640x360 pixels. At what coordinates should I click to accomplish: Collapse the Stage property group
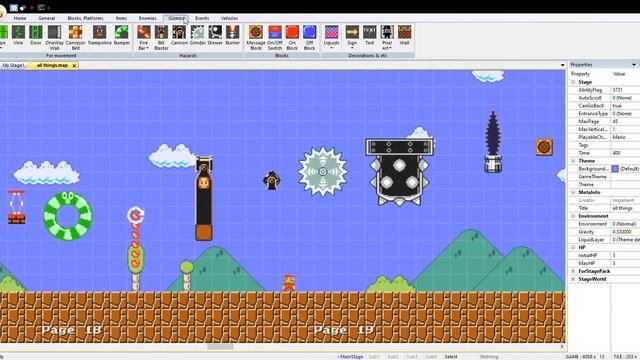573,82
